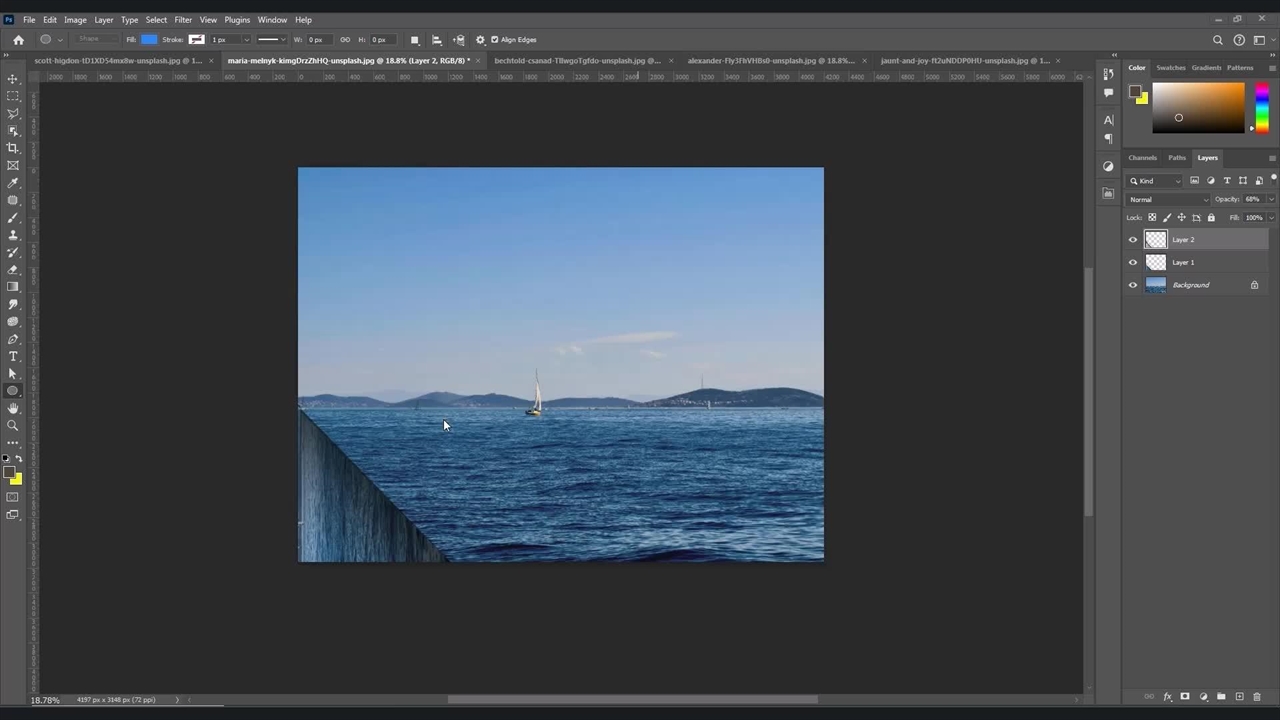Switch to the Channels tab
Viewport: 1280px width, 720px height.
point(1142,158)
